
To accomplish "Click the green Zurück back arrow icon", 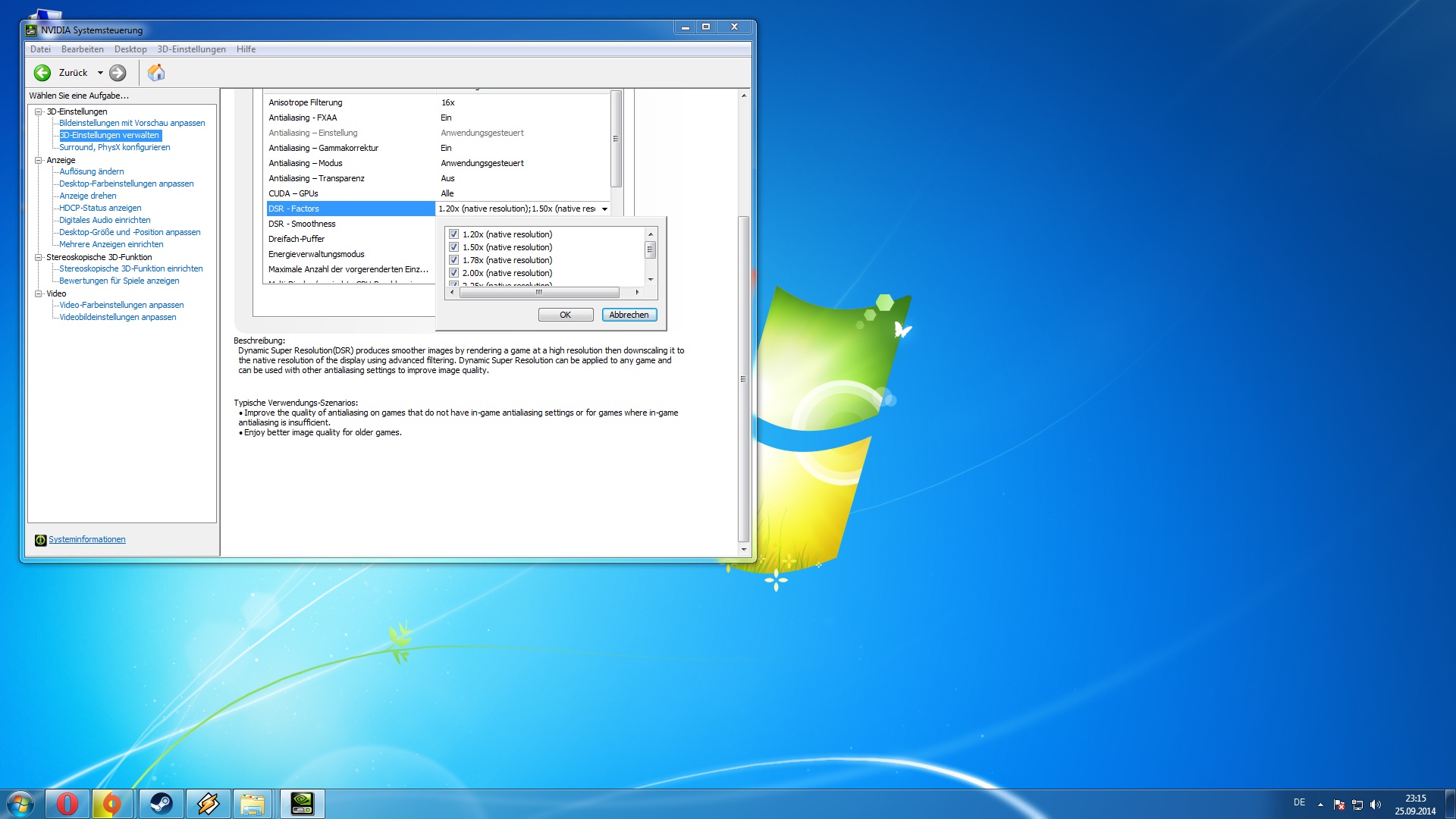I will pyautogui.click(x=42, y=73).
